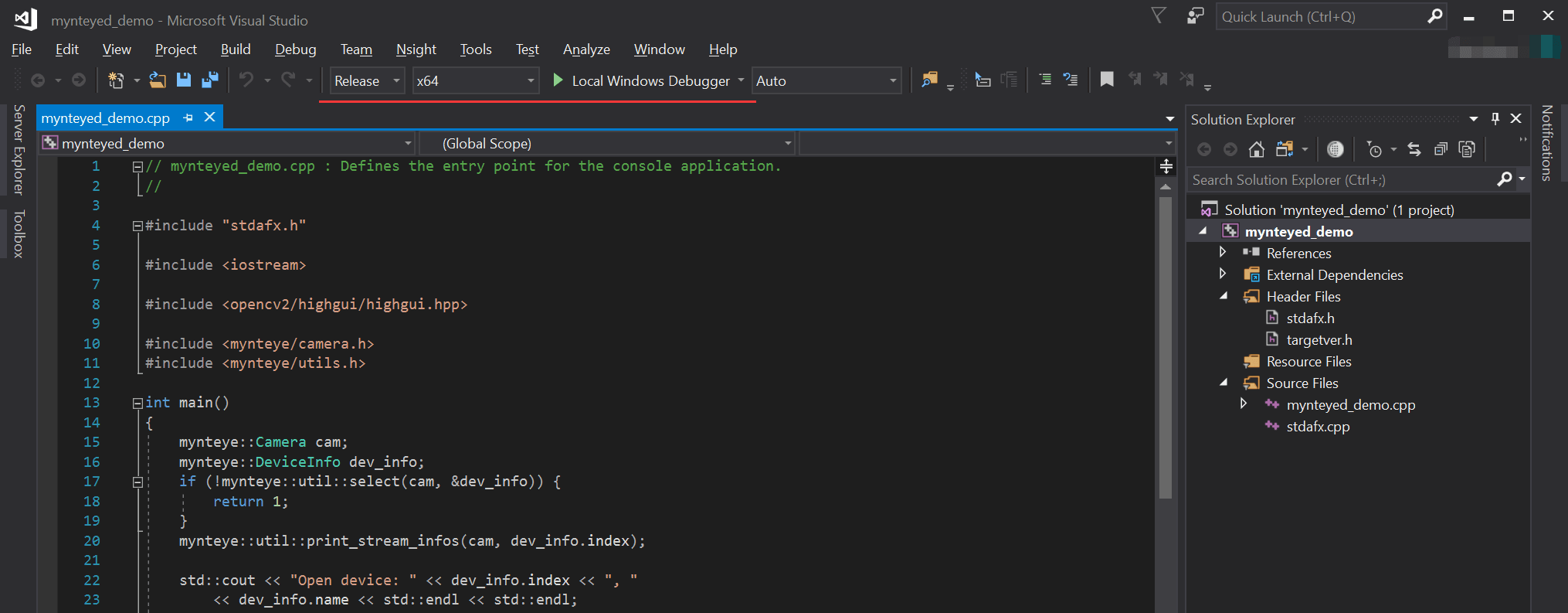Click the Sync with Active Document icon
The width and height of the screenshot is (1568, 613).
(1414, 149)
